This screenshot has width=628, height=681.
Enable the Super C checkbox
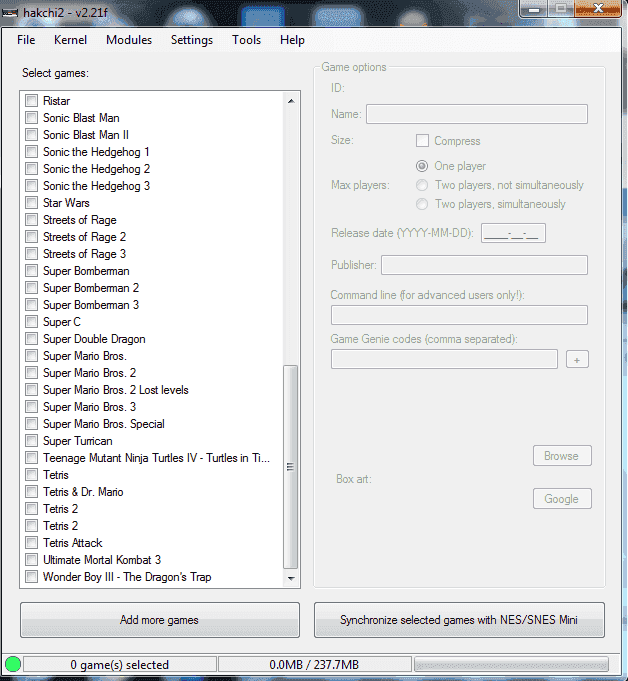coord(31,322)
